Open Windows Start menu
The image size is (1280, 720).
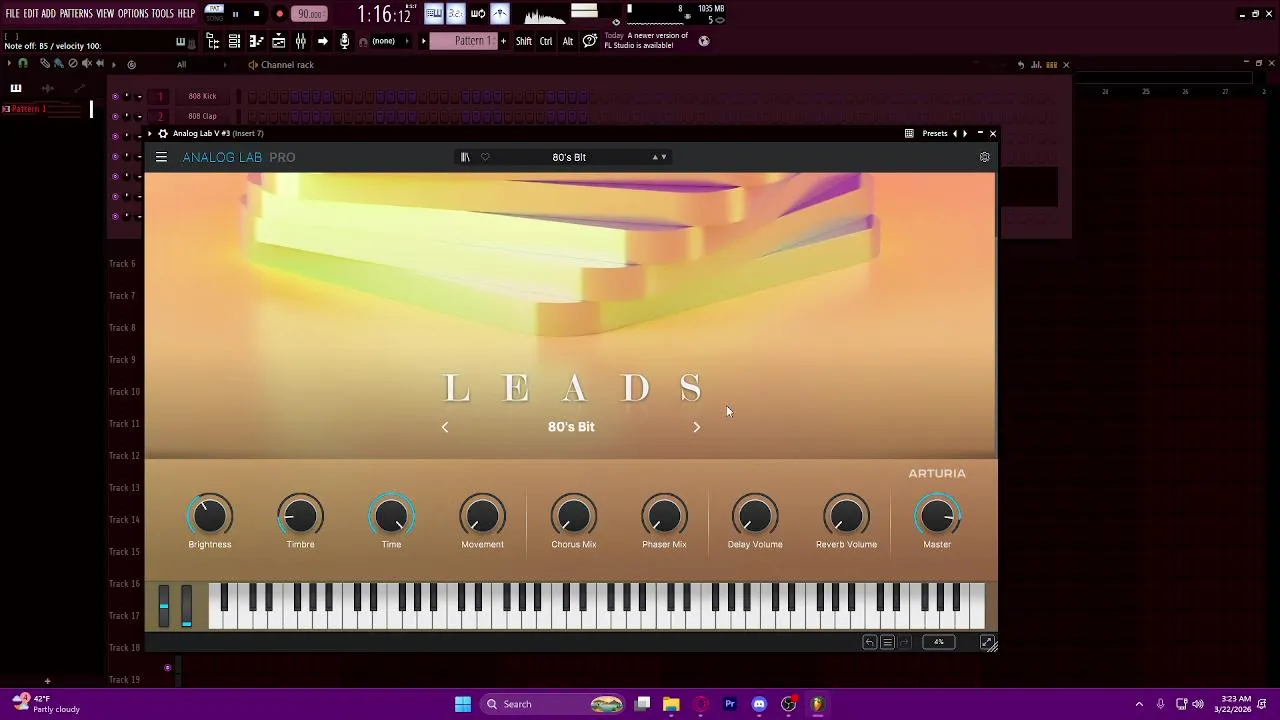pyautogui.click(x=463, y=704)
